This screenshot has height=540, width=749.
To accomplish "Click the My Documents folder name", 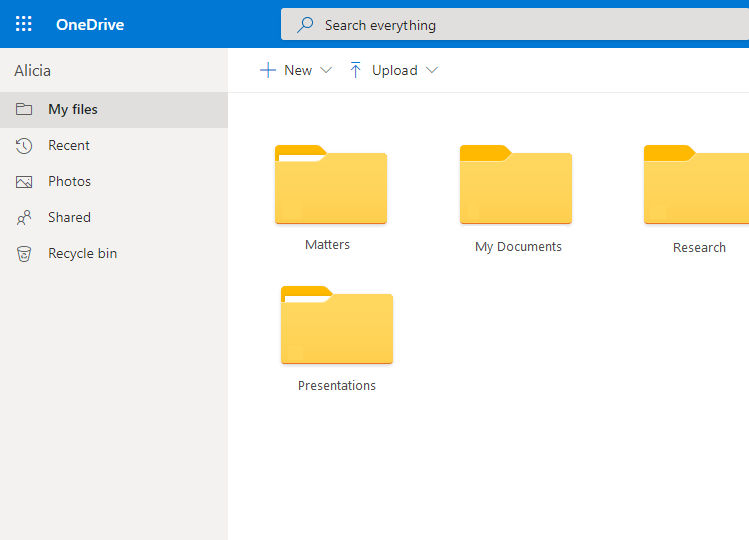I will click(x=518, y=247).
